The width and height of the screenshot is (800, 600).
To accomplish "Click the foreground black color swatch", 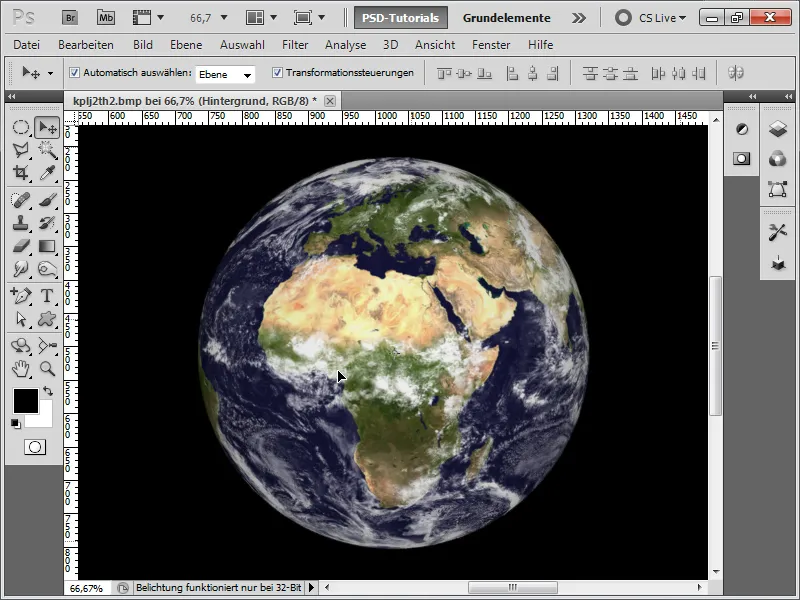I will 26,401.
